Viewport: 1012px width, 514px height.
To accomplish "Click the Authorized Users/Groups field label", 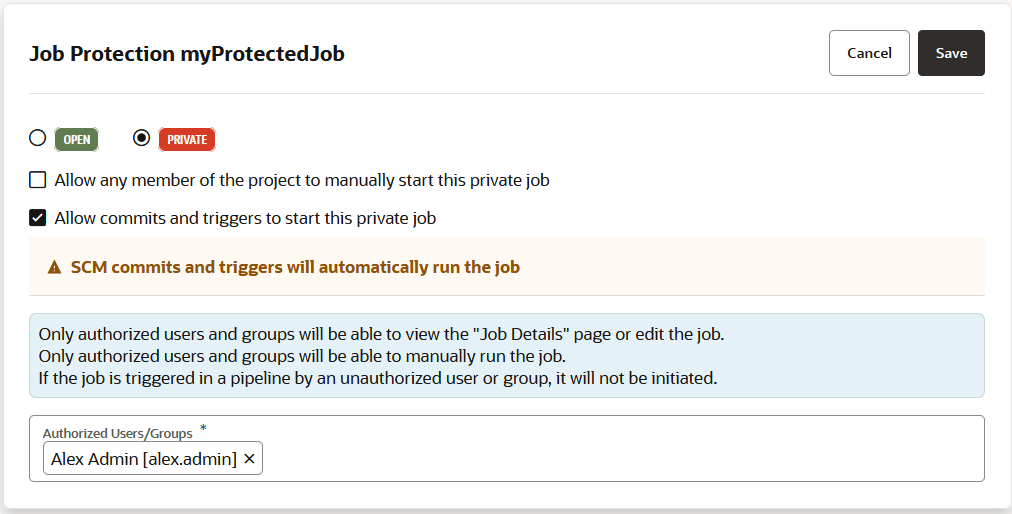I will [117, 433].
